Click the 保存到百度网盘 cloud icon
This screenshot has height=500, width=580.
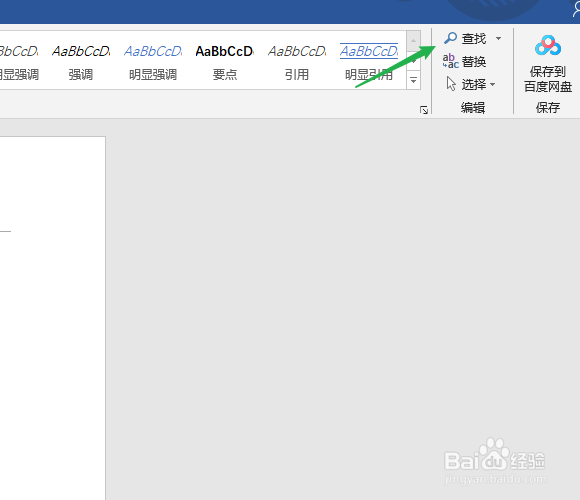[x=548, y=46]
